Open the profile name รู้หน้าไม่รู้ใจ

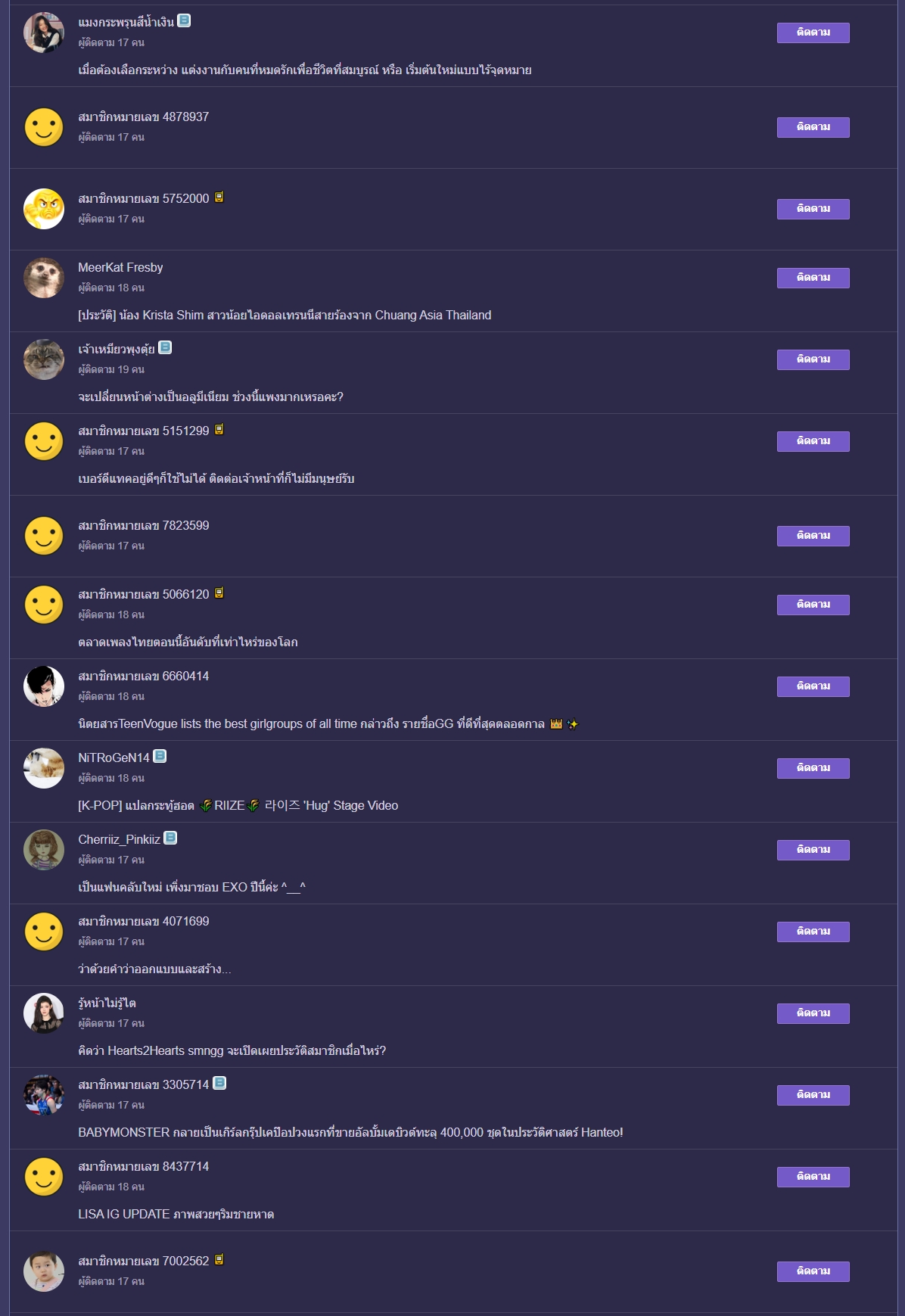coord(107,1003)
